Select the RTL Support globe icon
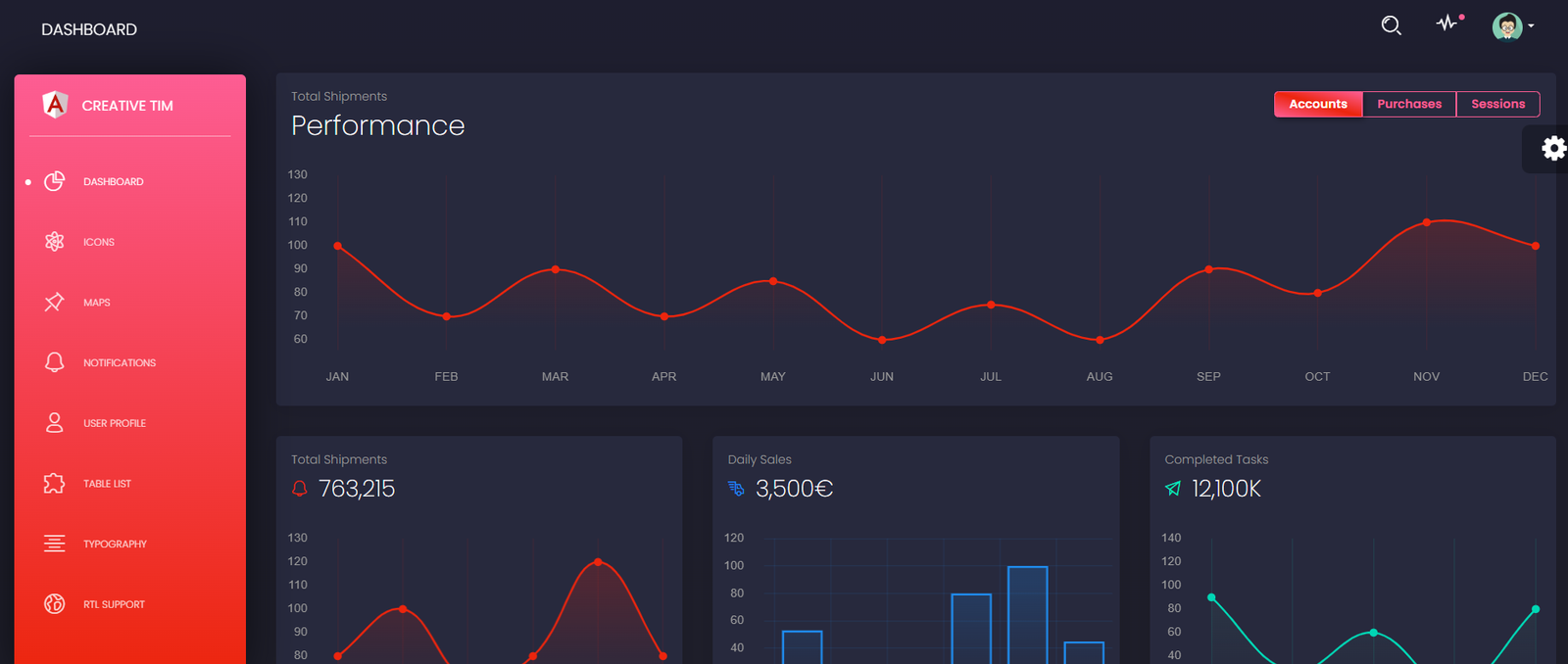1568x664 pixels. (55, 604)
